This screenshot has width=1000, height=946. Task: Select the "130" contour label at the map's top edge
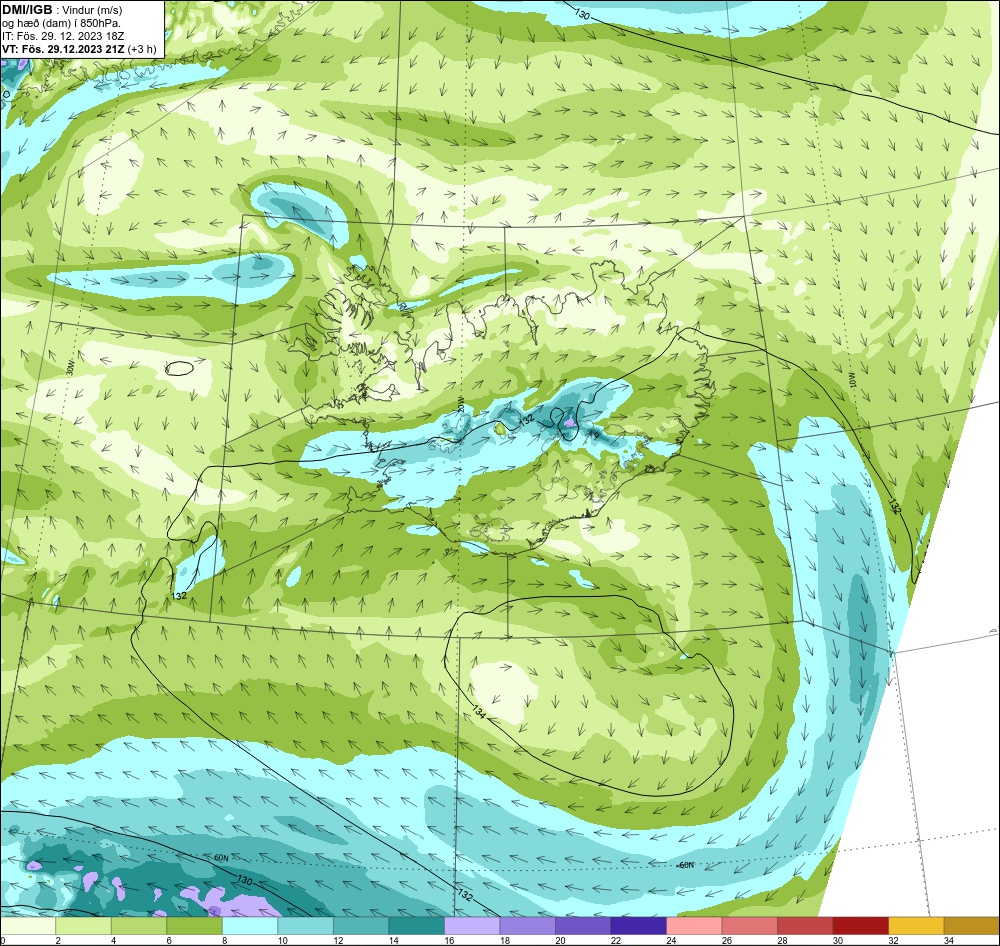(582, 14)
